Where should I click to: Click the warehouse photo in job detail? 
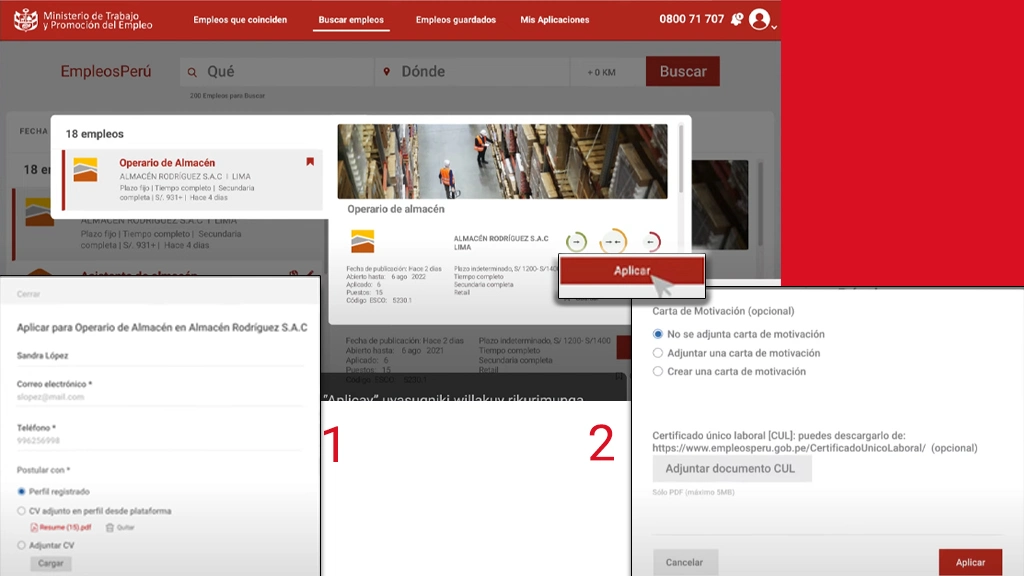(x=502, y=161)
